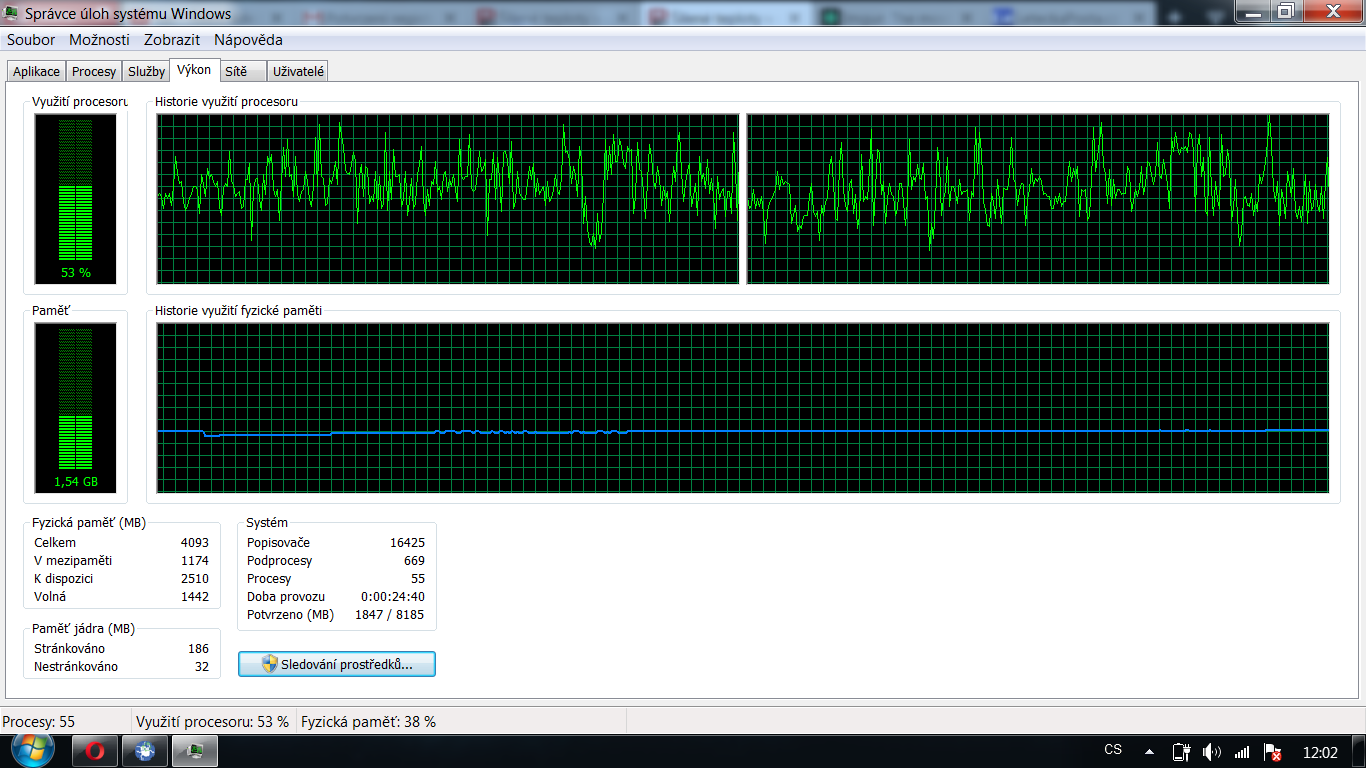The width and height of the screenshot is (1366, 768).
Task: Switch to the Aplikace tab
Action: [x=36, y=72]
